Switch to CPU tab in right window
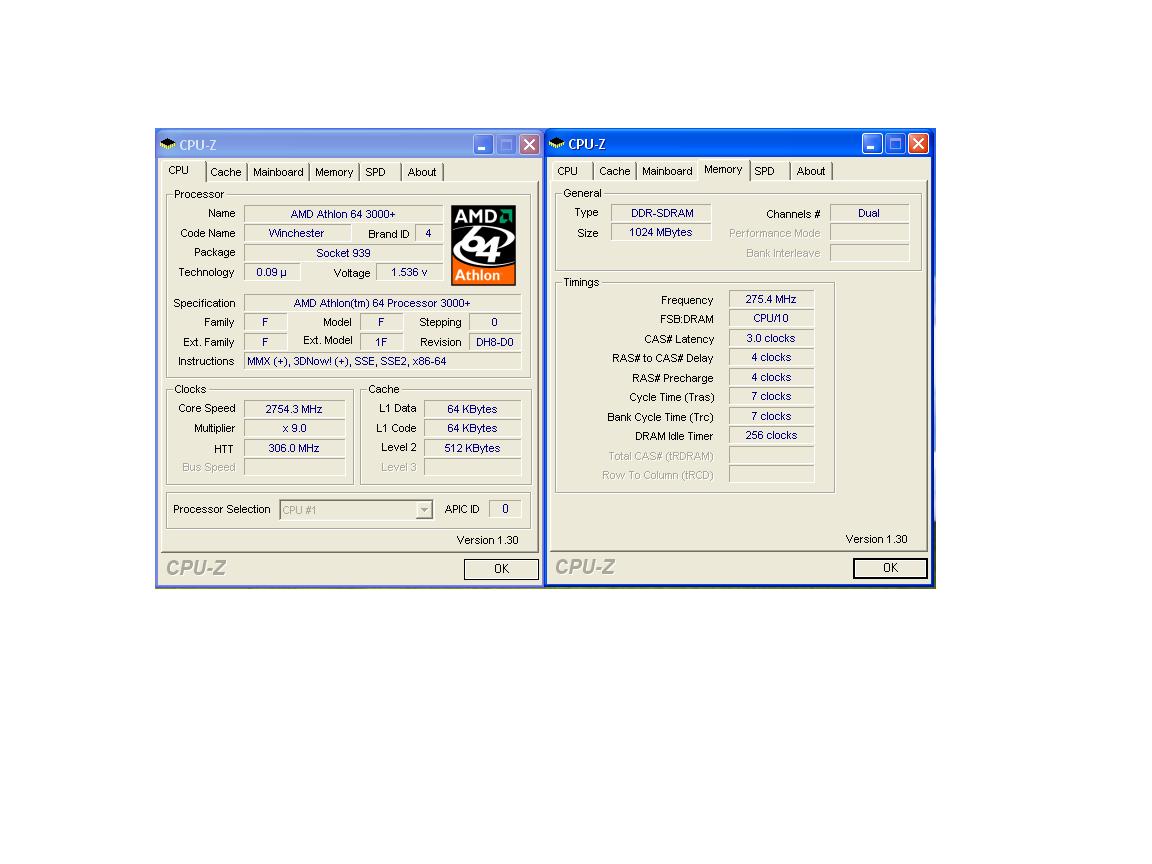This screenshot has width=1152, height=864. (571, 171)
